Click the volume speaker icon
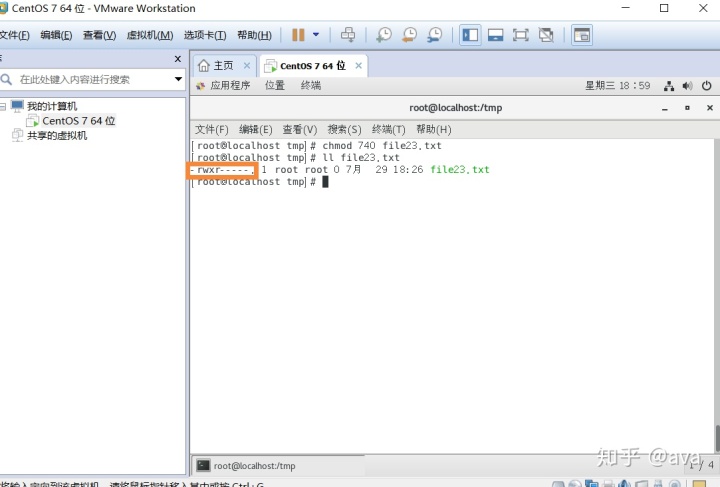This screenshot has width=720, height=487. coord(687,86)
